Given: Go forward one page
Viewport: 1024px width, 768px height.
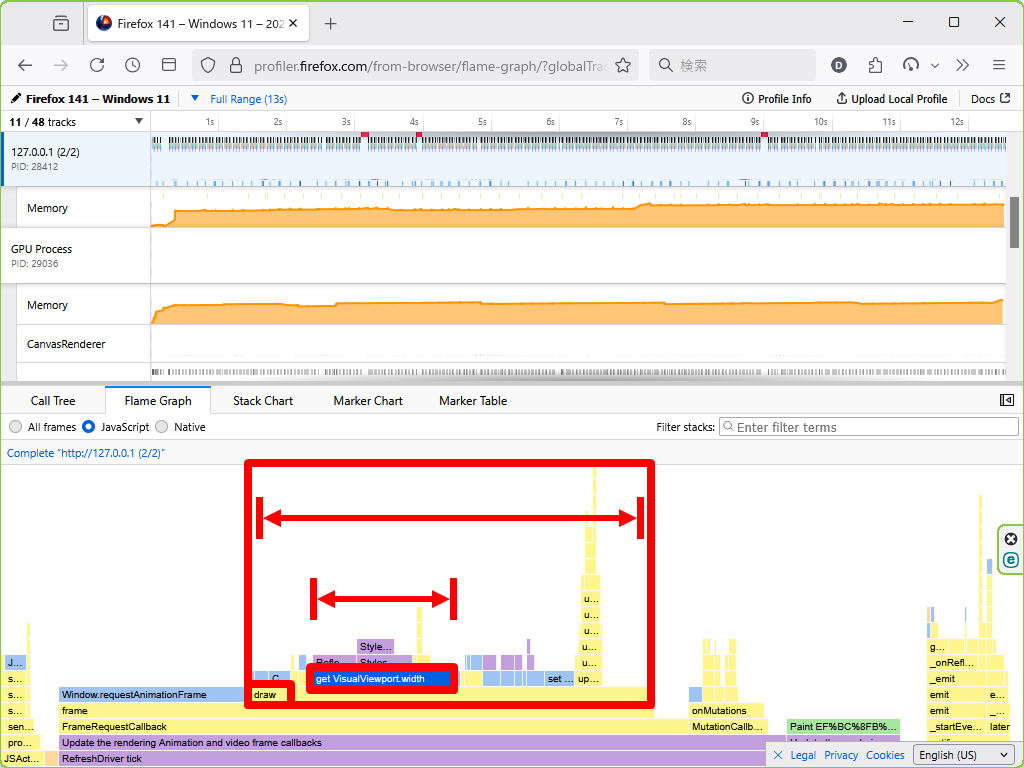Looking at the screenshot, I should tap(61, 65).
